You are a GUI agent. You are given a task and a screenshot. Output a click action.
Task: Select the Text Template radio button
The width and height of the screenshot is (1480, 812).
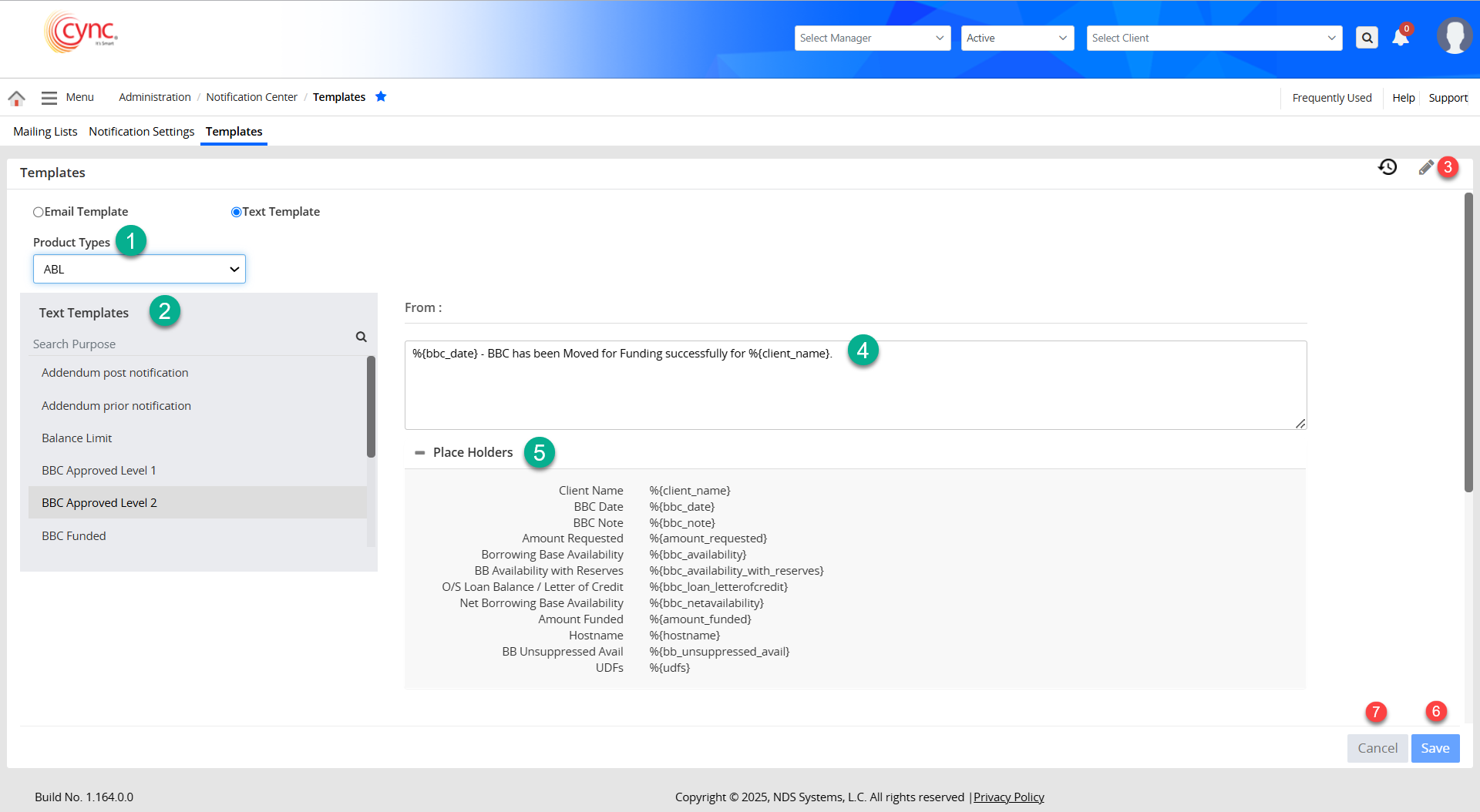[236, 212]
